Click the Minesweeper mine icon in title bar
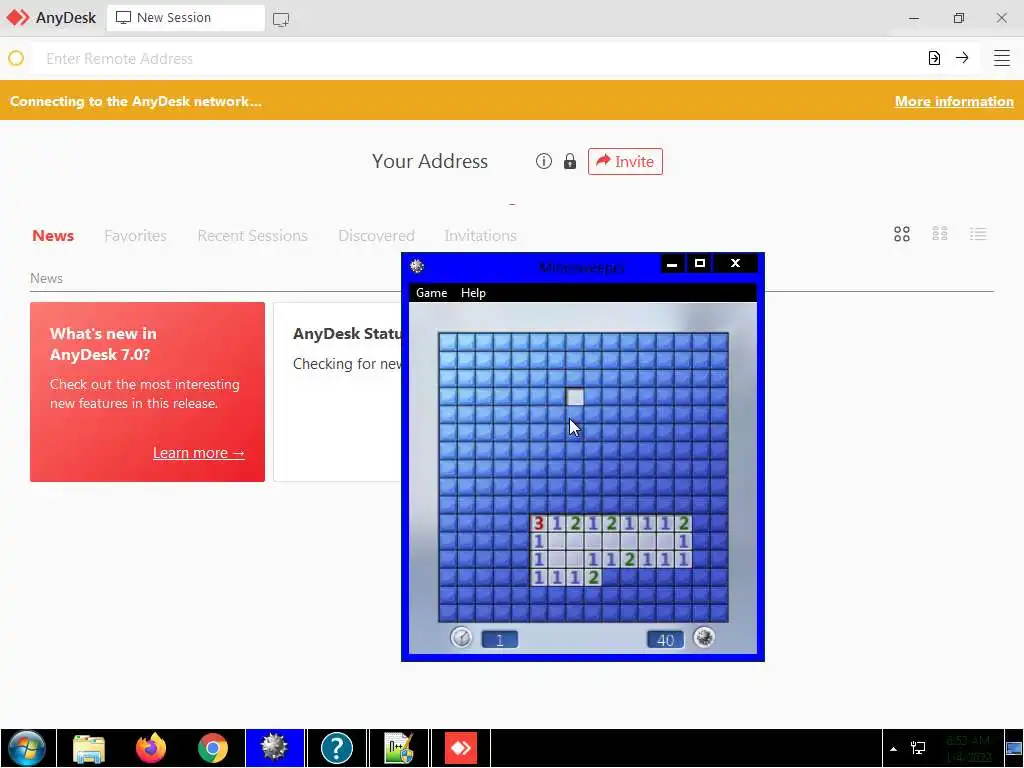Screen dimensions: 1024x768 417,266
